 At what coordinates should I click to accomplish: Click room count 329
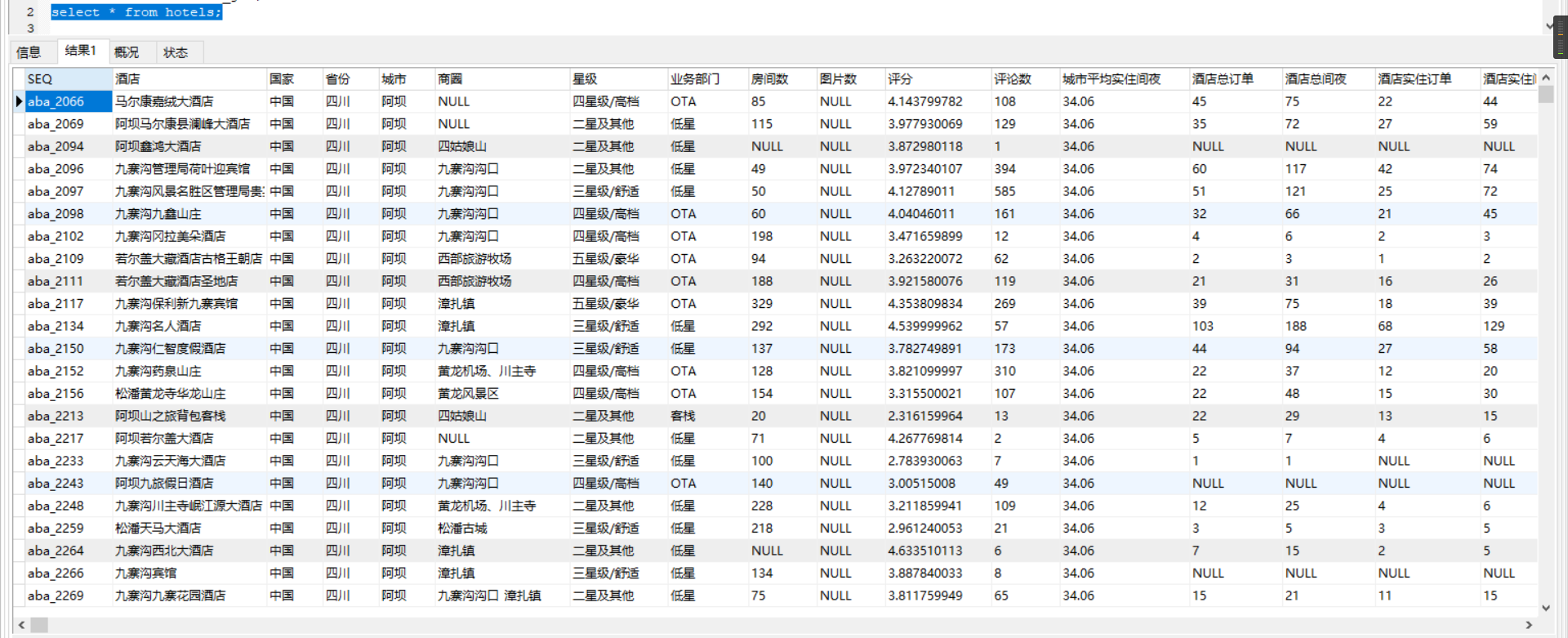point(762,304)
